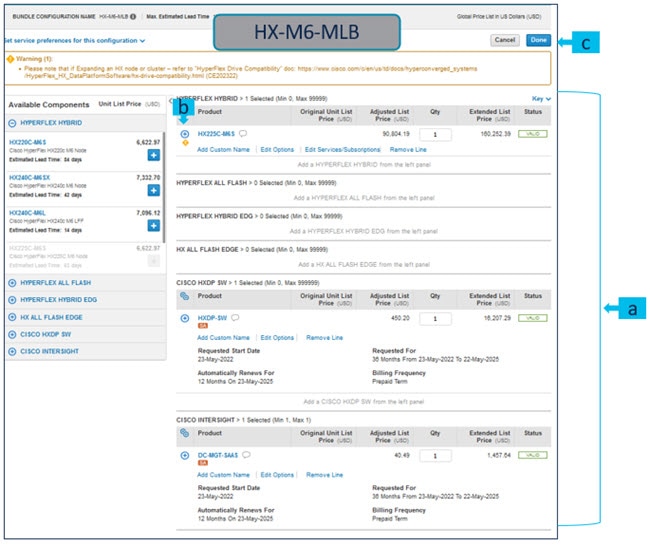Click the Qty field for HXDP-SW
The height and width of the screenshot is (546, 650).
point(435,319)
